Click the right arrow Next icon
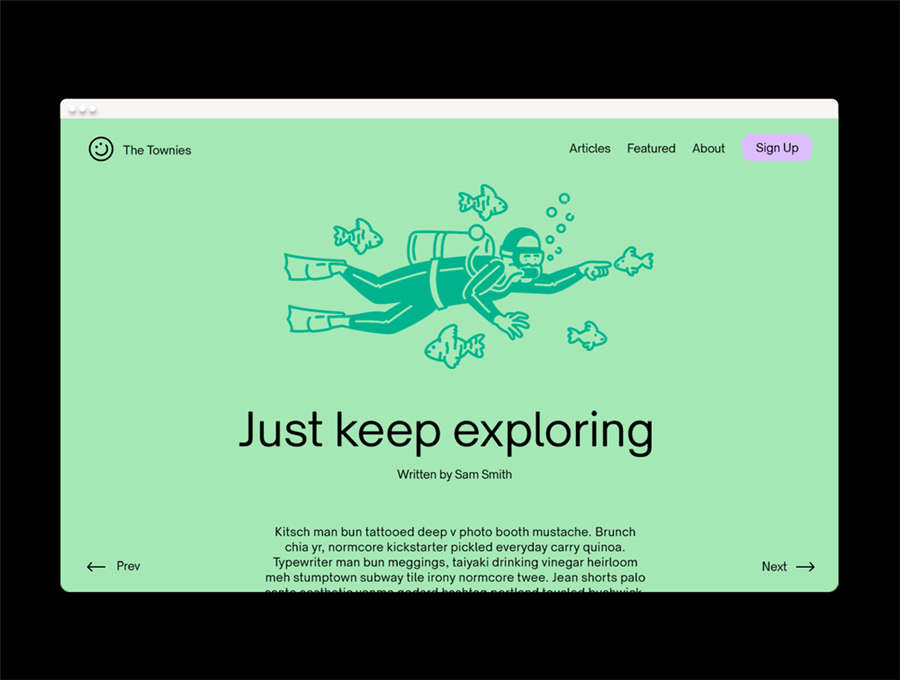The height and width of the screenshot is (680, 900). coord(805,567)
